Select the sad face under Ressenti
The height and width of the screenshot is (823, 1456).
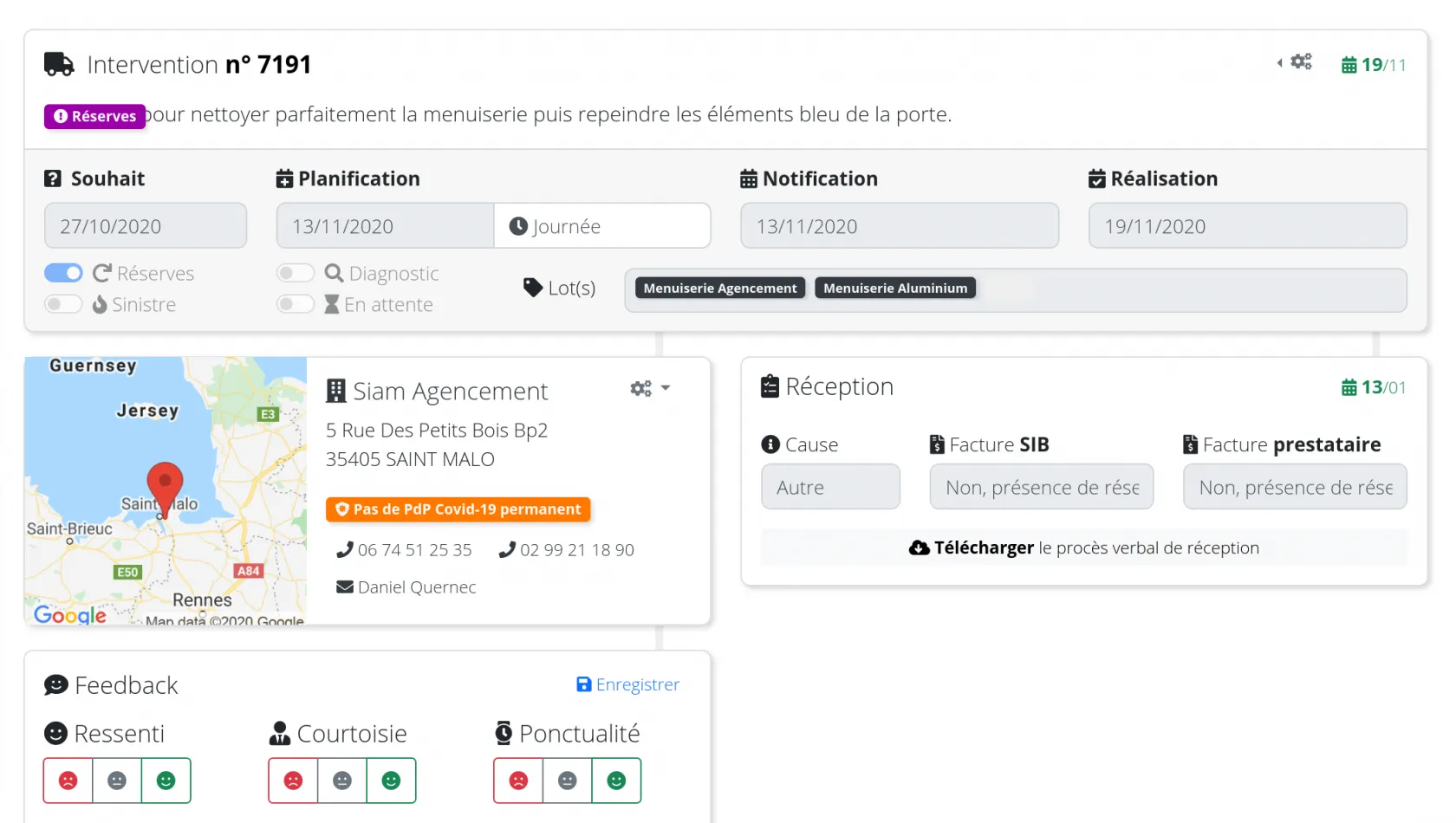(68, 781)
